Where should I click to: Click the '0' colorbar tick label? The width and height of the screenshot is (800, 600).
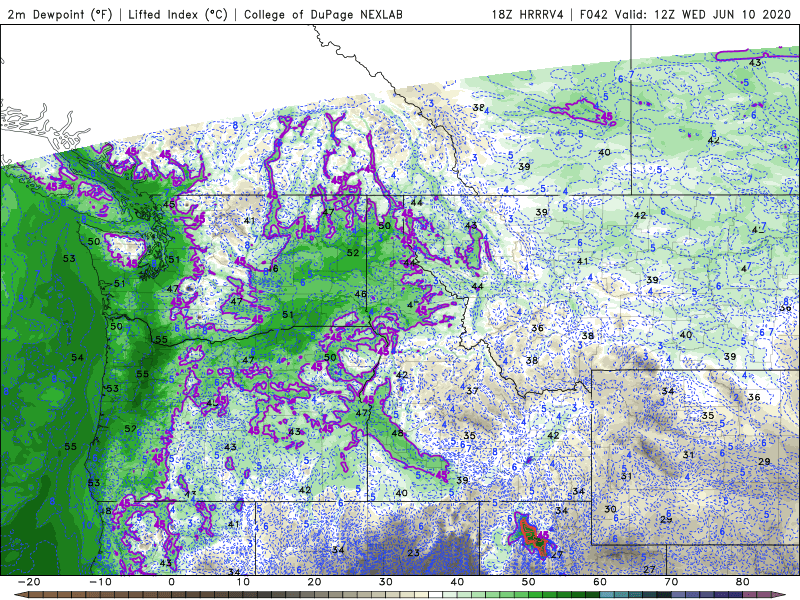[171, 582]
